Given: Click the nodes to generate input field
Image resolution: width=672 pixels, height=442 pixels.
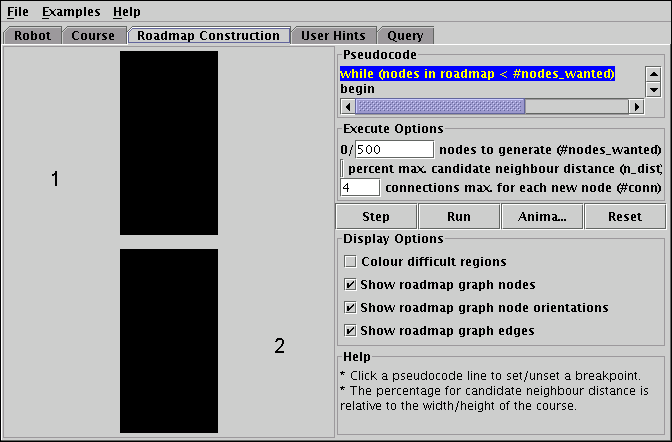Looking at the screenshot, I should pos(394,149).
